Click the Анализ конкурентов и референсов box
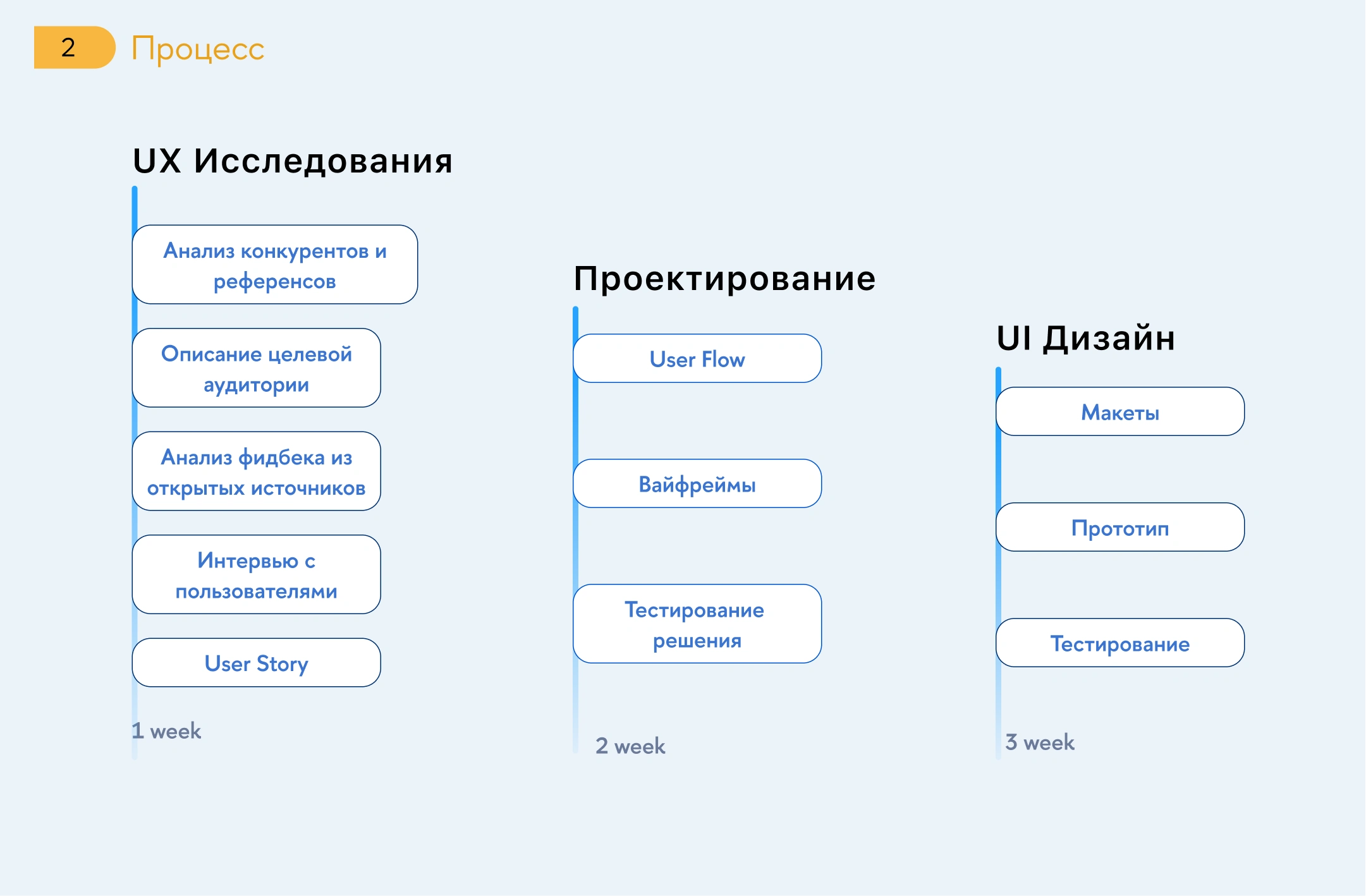The height and width of the screenshot is (896, 1366). 275,265
